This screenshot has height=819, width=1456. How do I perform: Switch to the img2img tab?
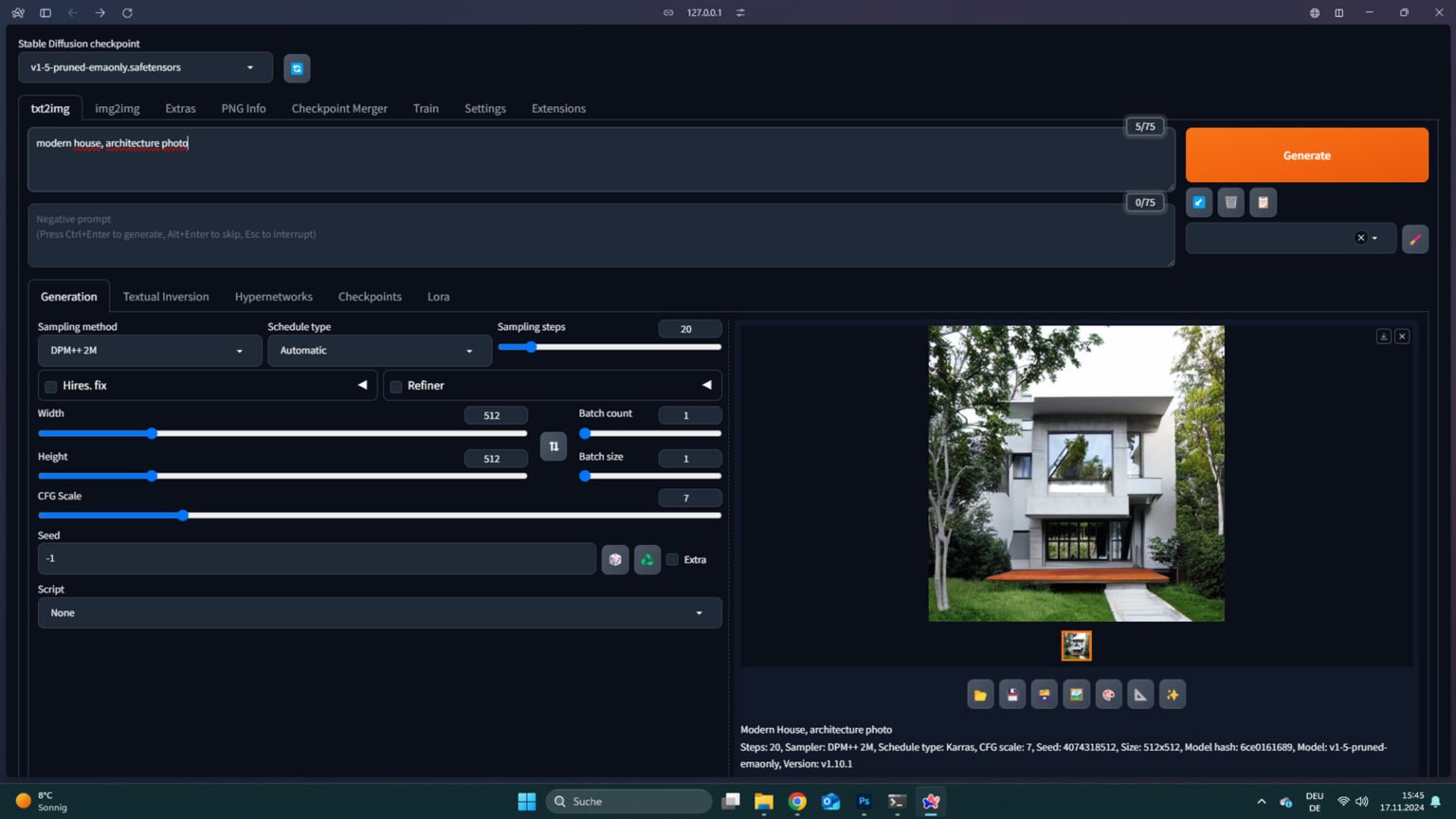pos(117,108)
